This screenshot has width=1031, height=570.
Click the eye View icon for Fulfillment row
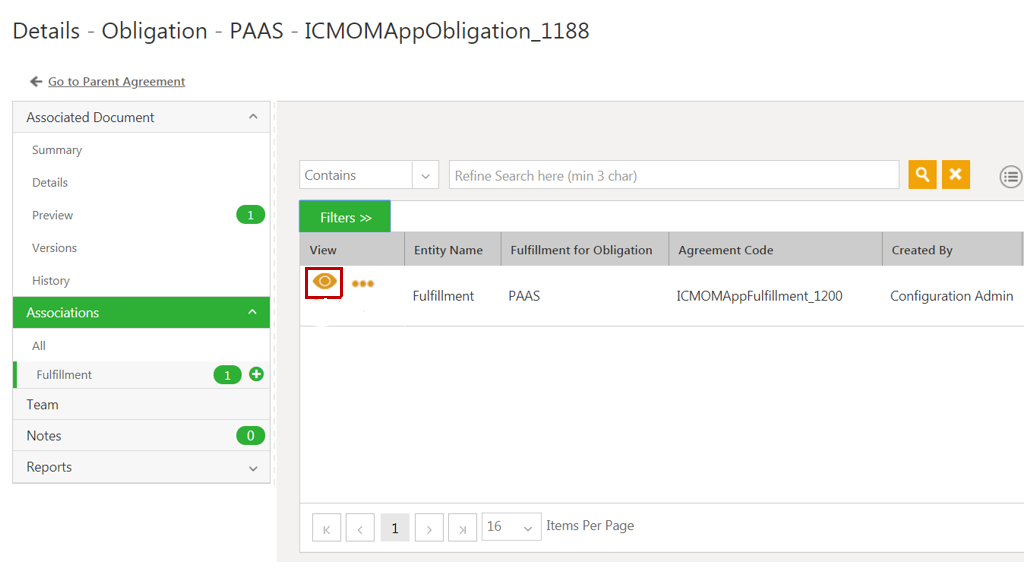[x=324, y=282]
